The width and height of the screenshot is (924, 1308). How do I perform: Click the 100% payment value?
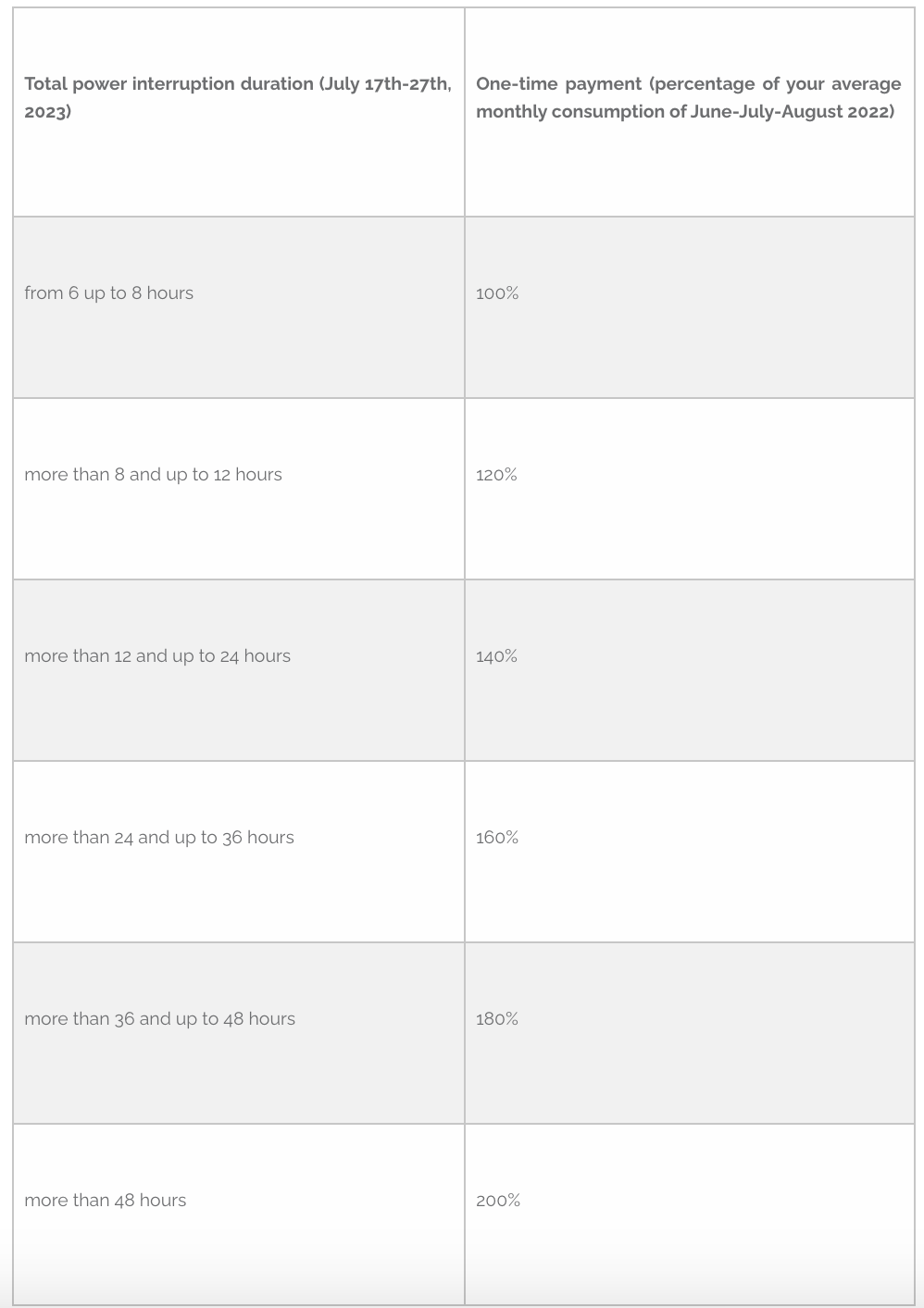click(x=497, y=293)
